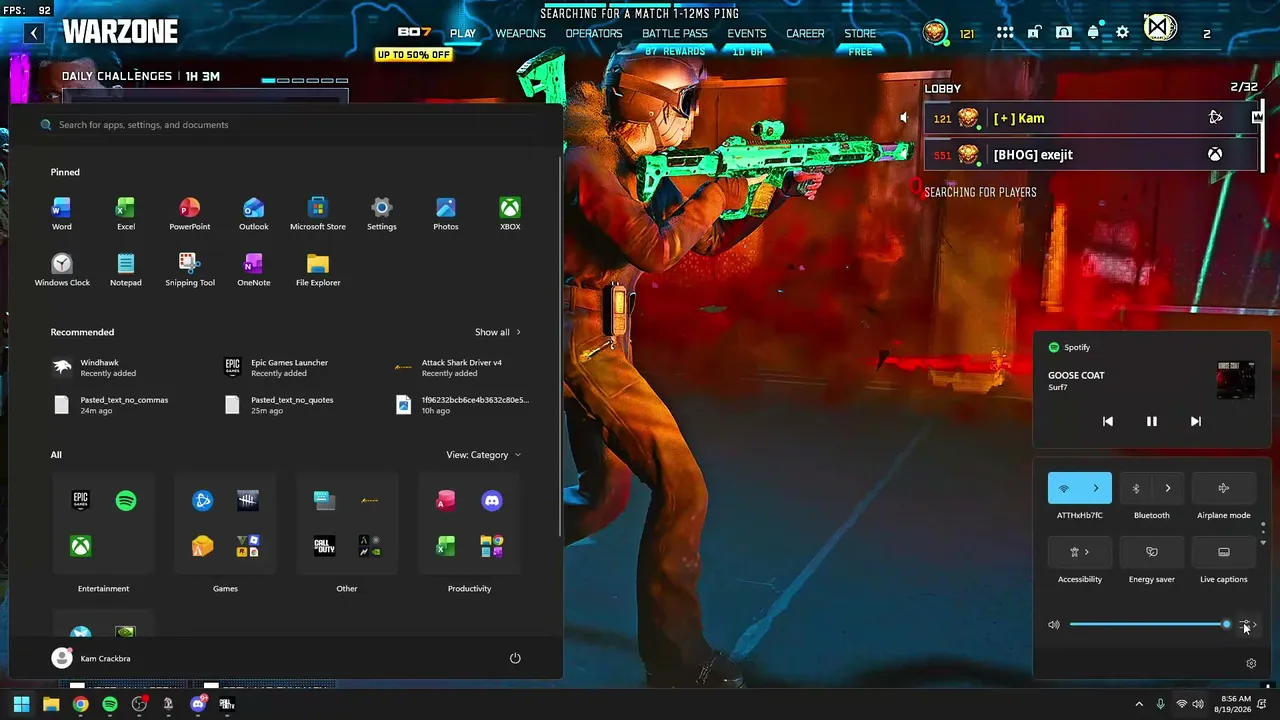Mute volume using the speaker icon
Image resolution: width=1280 pixels, height=720 pixels.
coord(1054,625)
